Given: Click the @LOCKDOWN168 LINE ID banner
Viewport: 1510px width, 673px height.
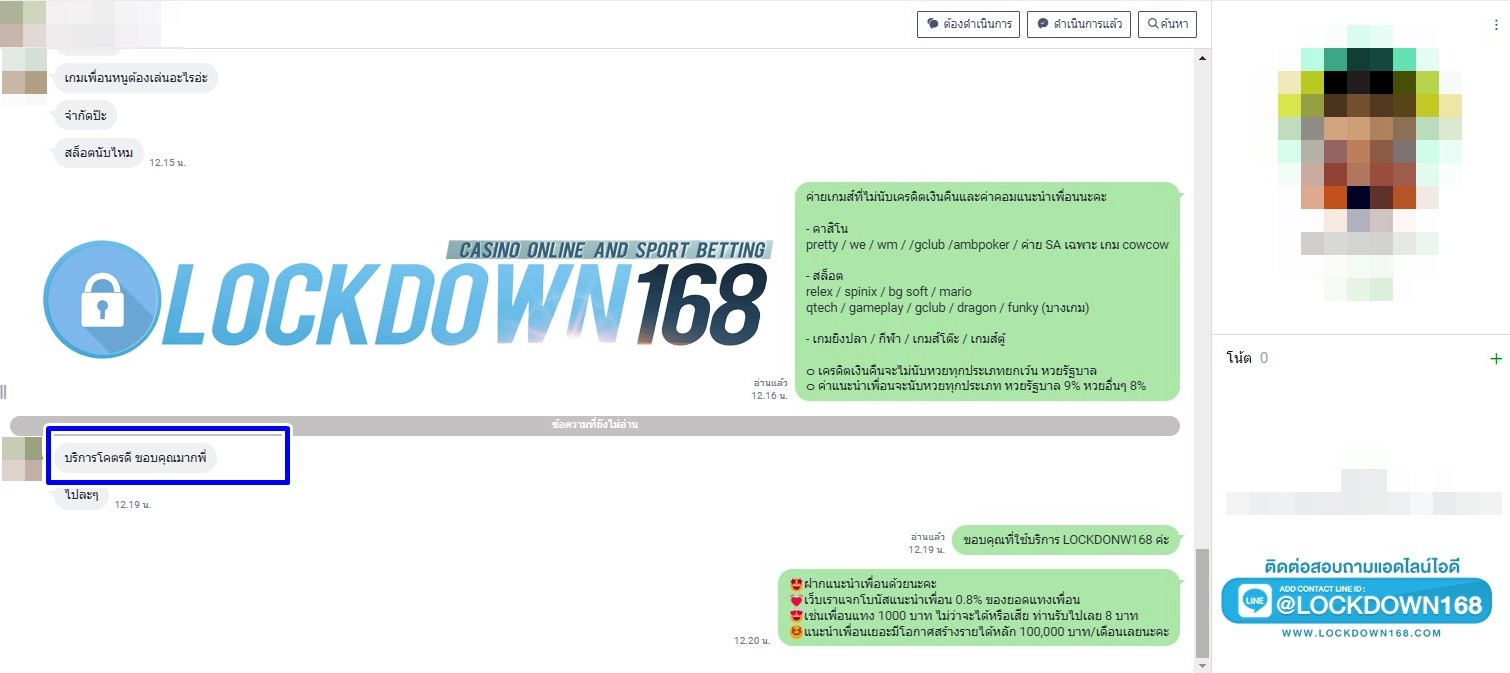Looking at the screenshot, I should [1357, 602].
